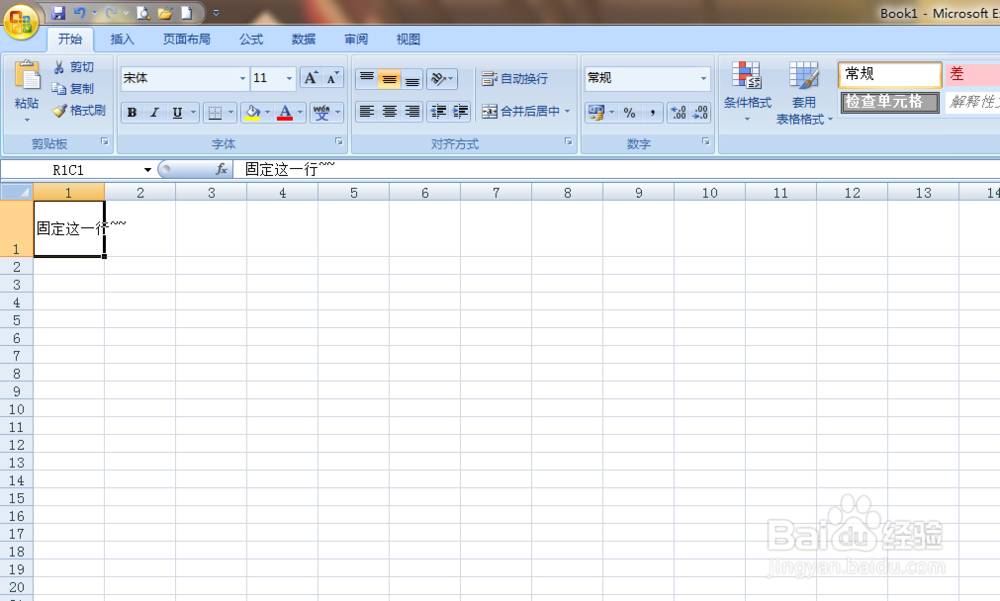
Task: Create new blank workbook icon
Action: coord(187,13)
